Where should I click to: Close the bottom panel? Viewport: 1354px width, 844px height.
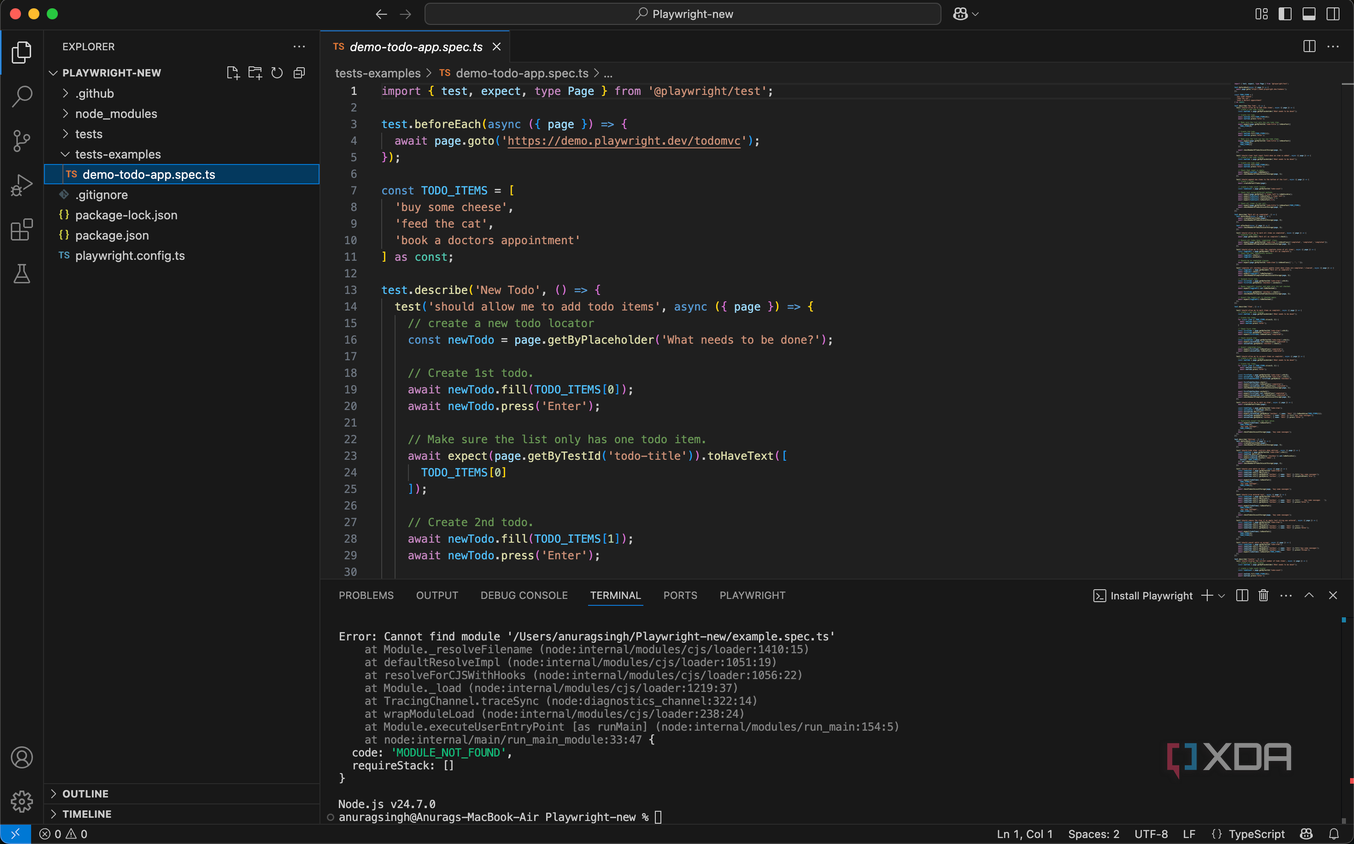pos(1333,595)
